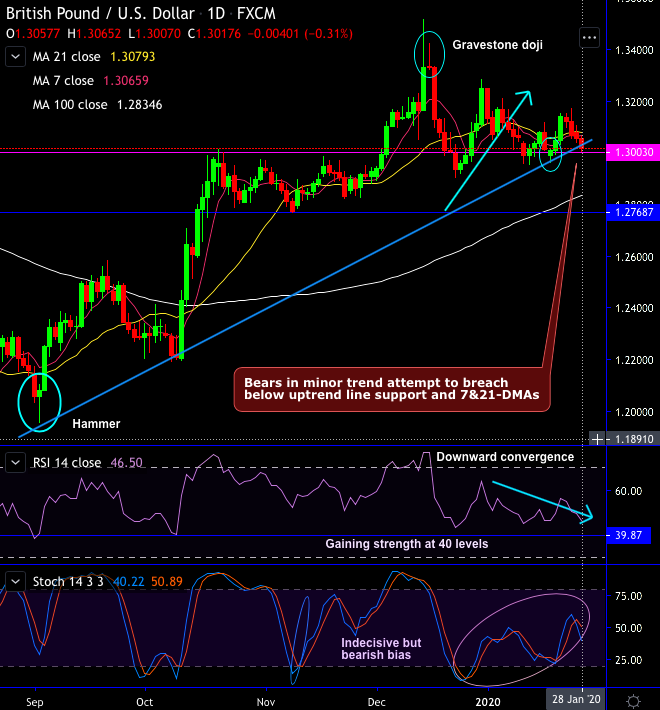Viewport: 660px width, 710px height.
Task: Click the Sep label on time axis
Action: 35,702
